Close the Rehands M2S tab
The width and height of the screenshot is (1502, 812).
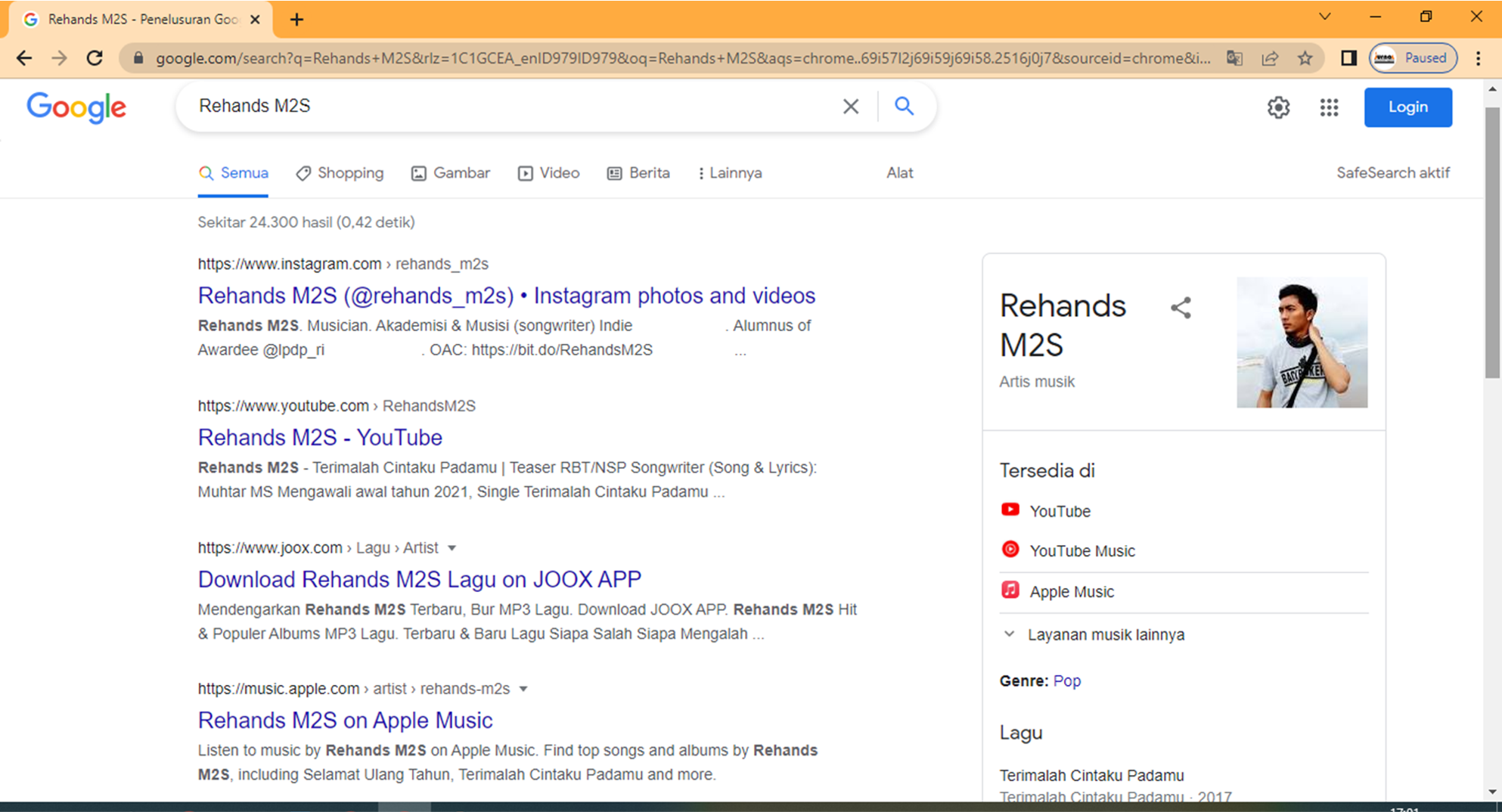(255, 20)
